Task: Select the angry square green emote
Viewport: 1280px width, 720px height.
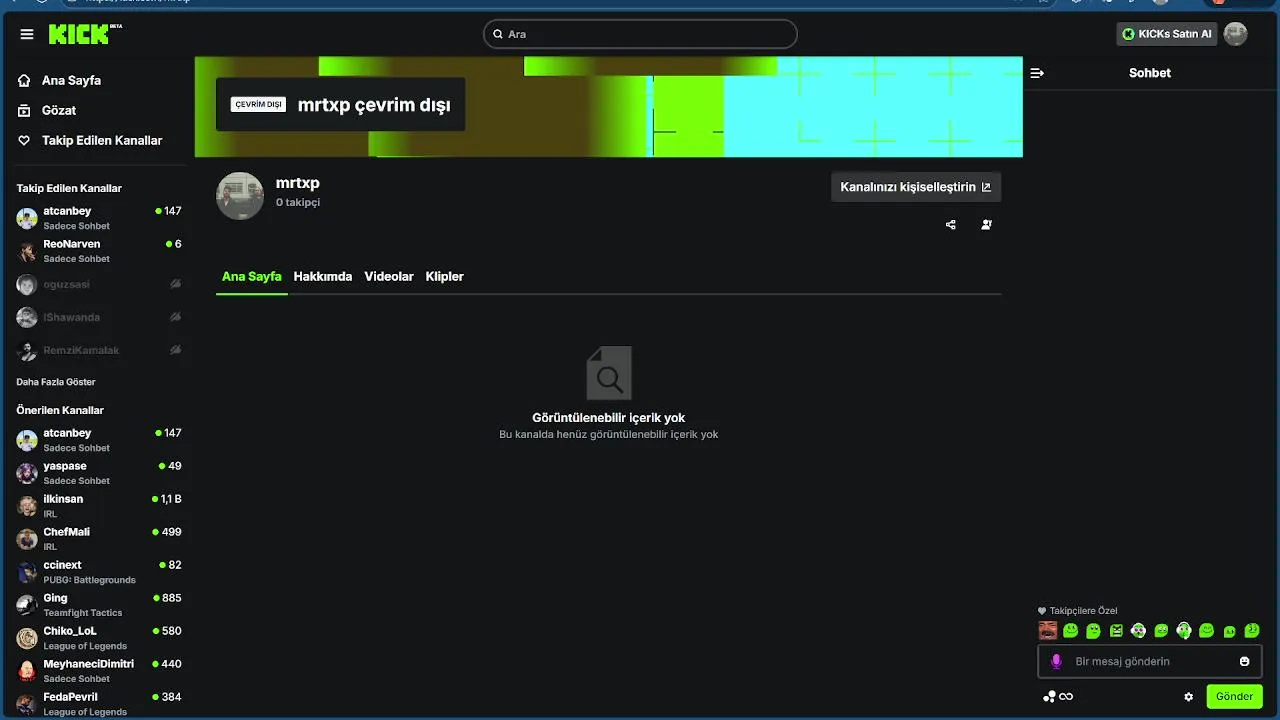Action: tap(1116, 631)
